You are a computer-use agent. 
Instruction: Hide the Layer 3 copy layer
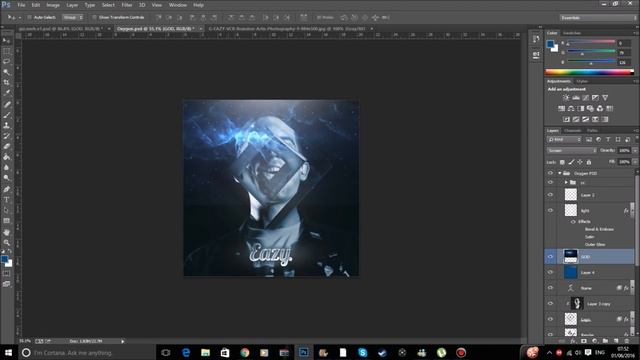tap(550, 303)
